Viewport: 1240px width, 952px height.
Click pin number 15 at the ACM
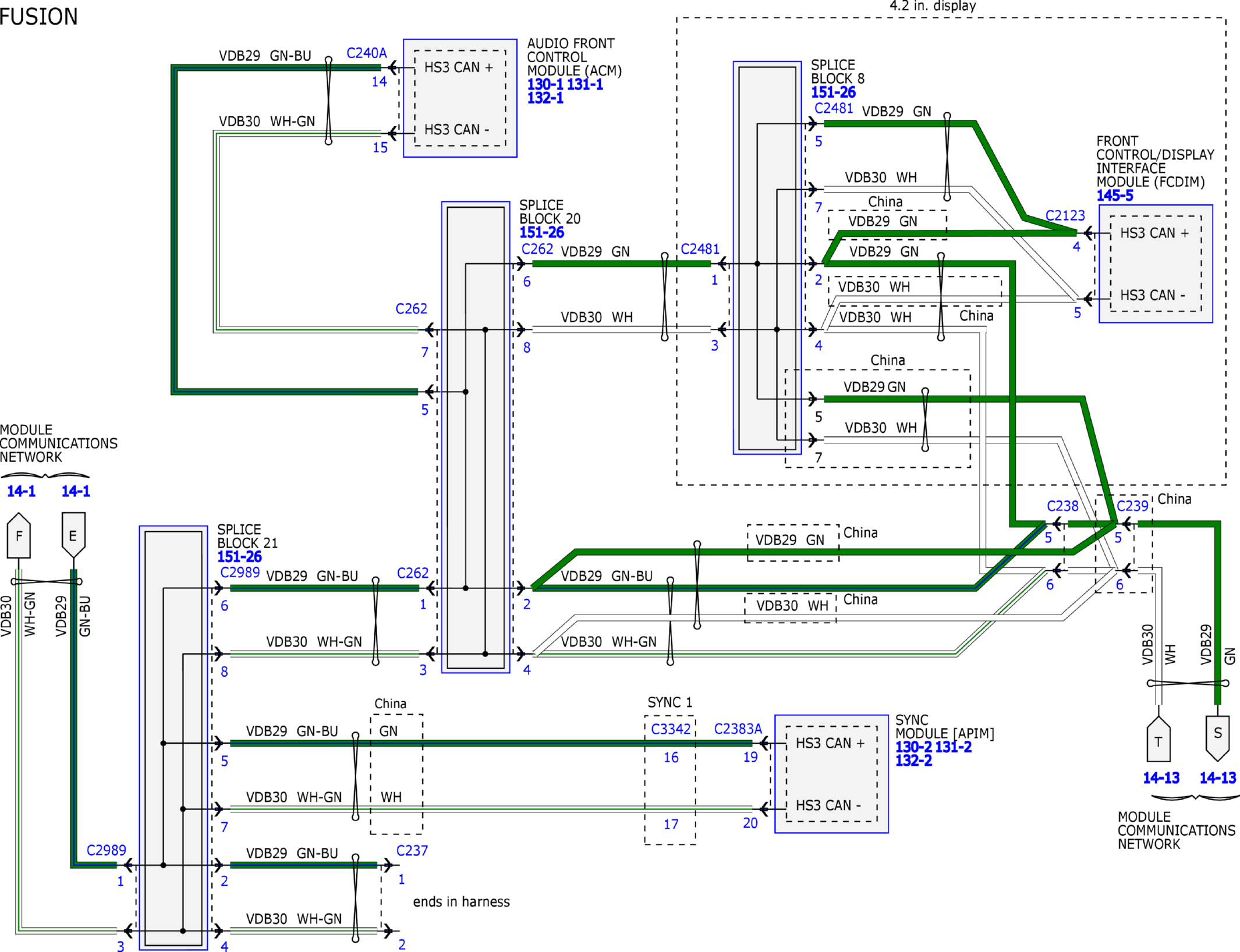pos(380,148)
